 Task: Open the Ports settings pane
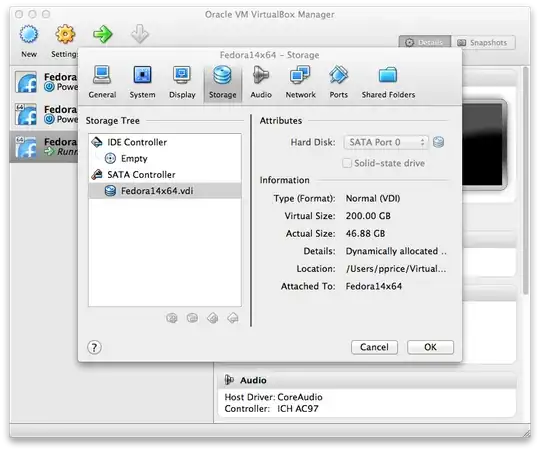(339, 82)
